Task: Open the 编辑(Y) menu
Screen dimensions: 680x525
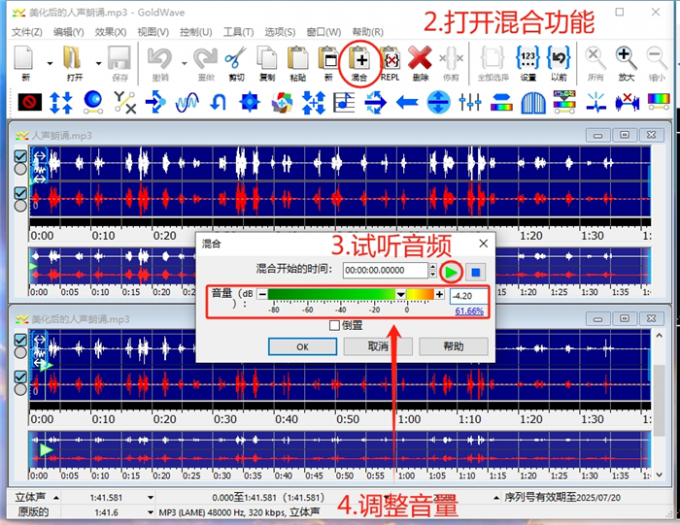Action: point(69,32)
